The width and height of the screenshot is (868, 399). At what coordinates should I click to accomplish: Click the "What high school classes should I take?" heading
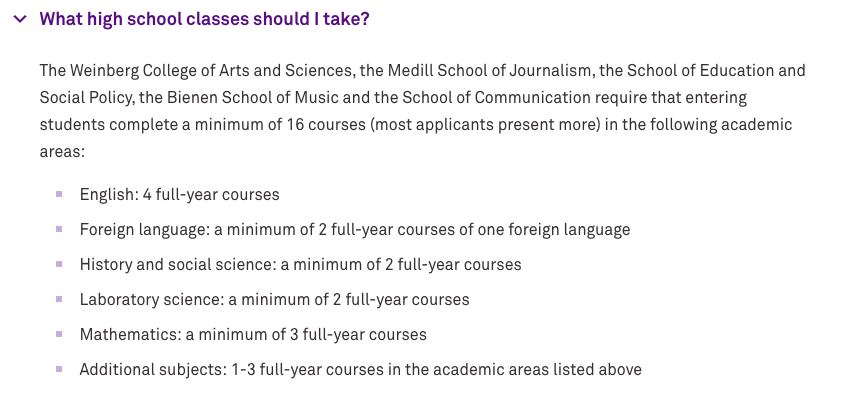tap(204, 19)
